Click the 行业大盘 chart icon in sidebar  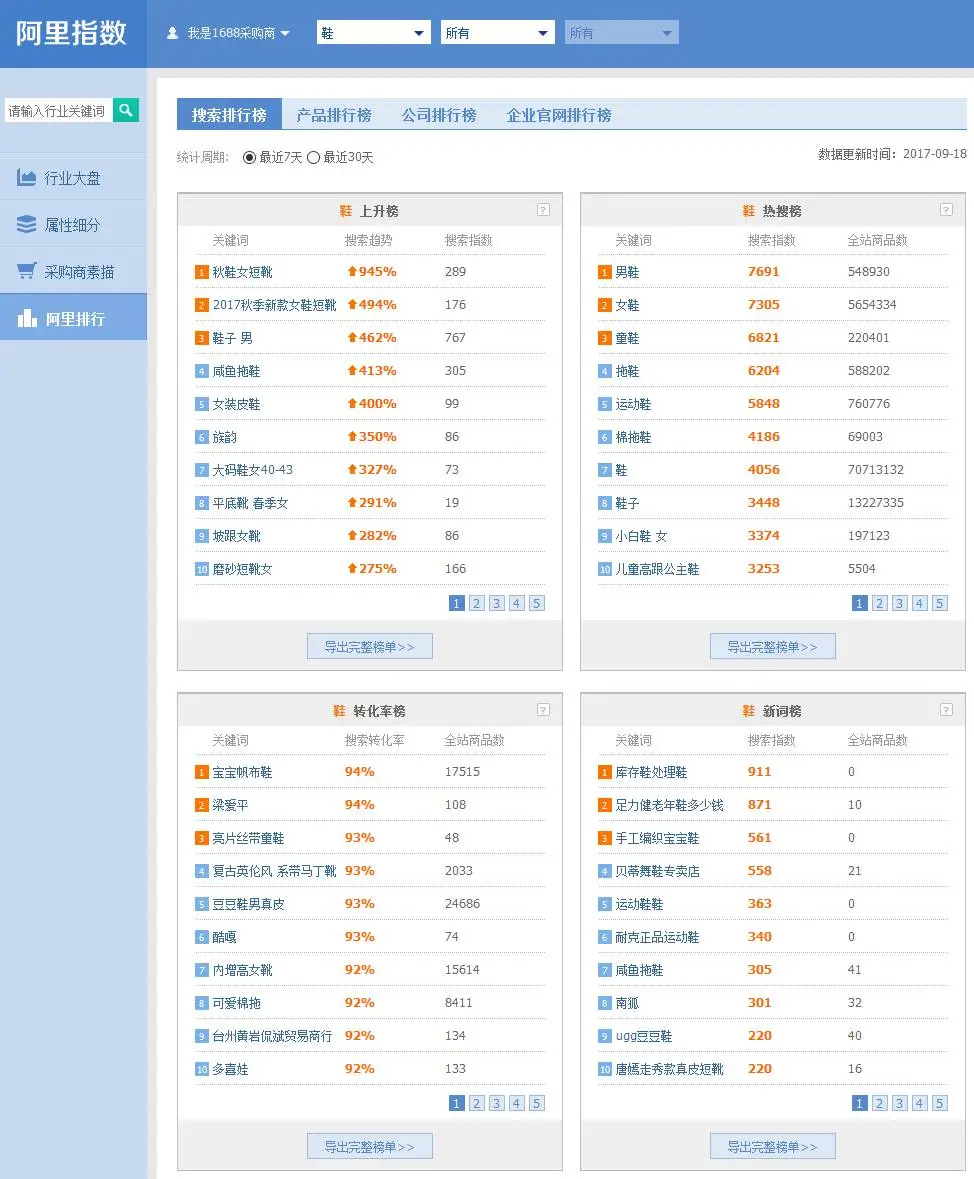pos(27,178)
